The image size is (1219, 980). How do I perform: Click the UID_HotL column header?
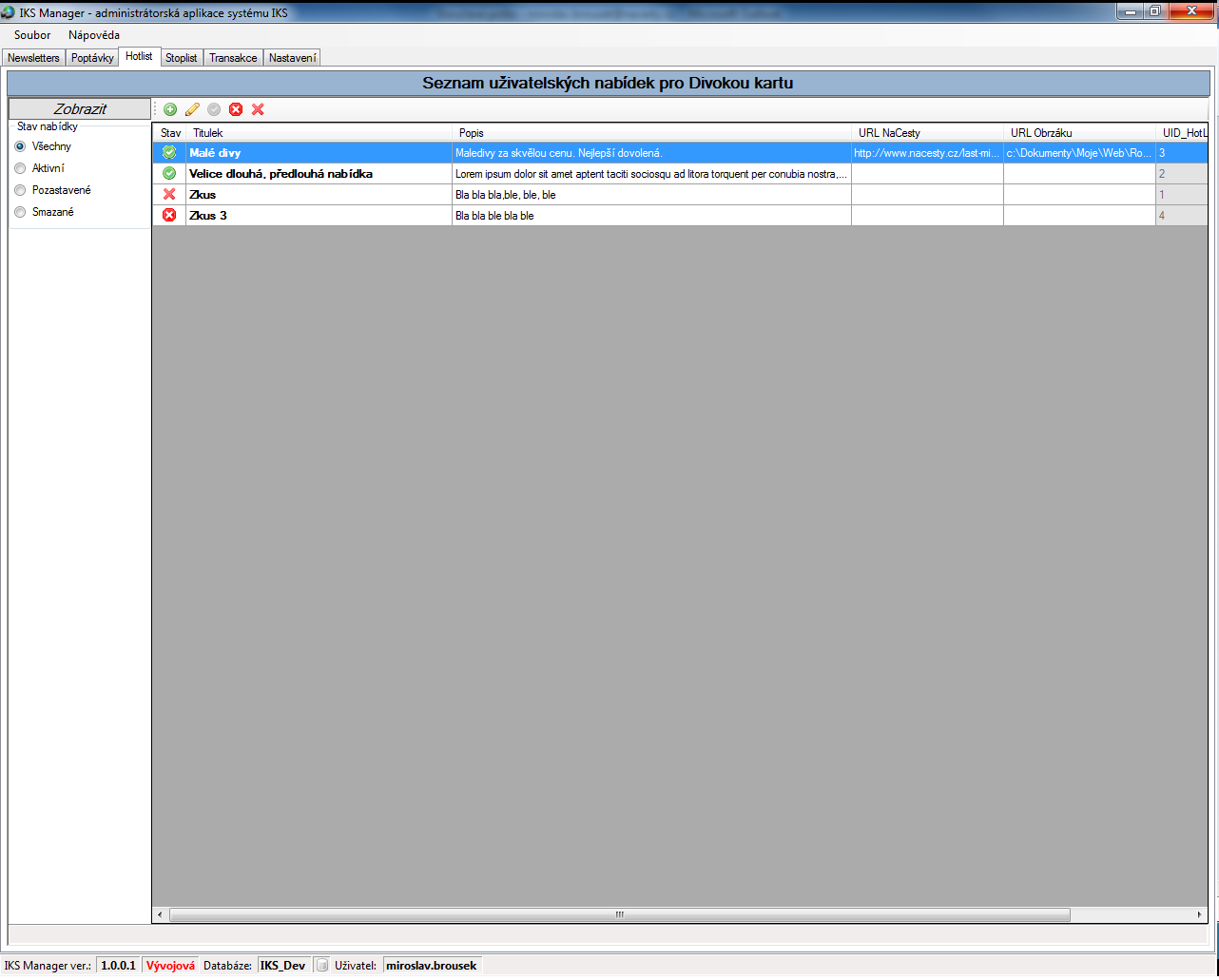1182,132
